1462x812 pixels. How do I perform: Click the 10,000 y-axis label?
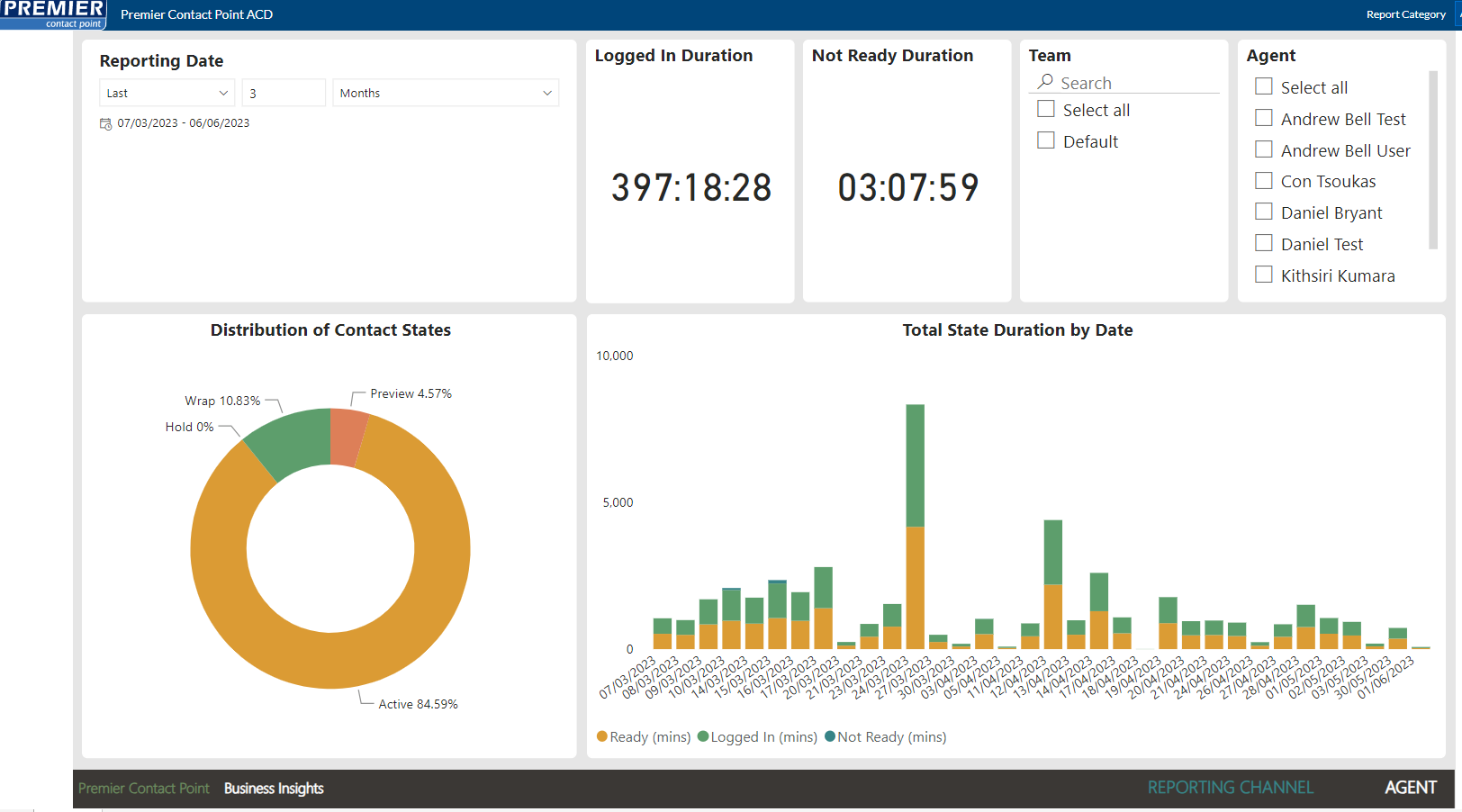coord(615,356)
